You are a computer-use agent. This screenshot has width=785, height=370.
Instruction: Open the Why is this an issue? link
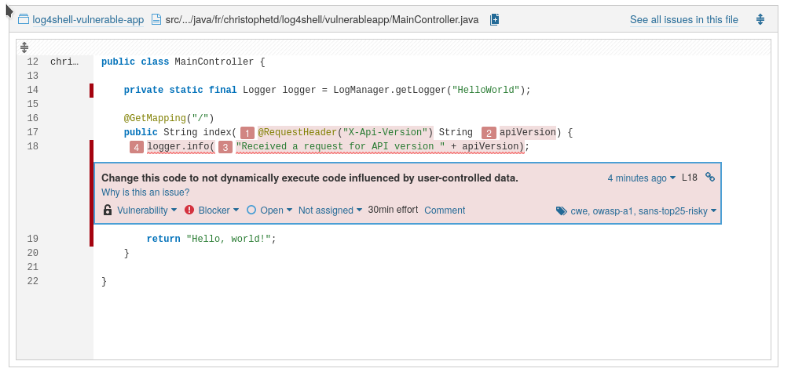[145, 192]
